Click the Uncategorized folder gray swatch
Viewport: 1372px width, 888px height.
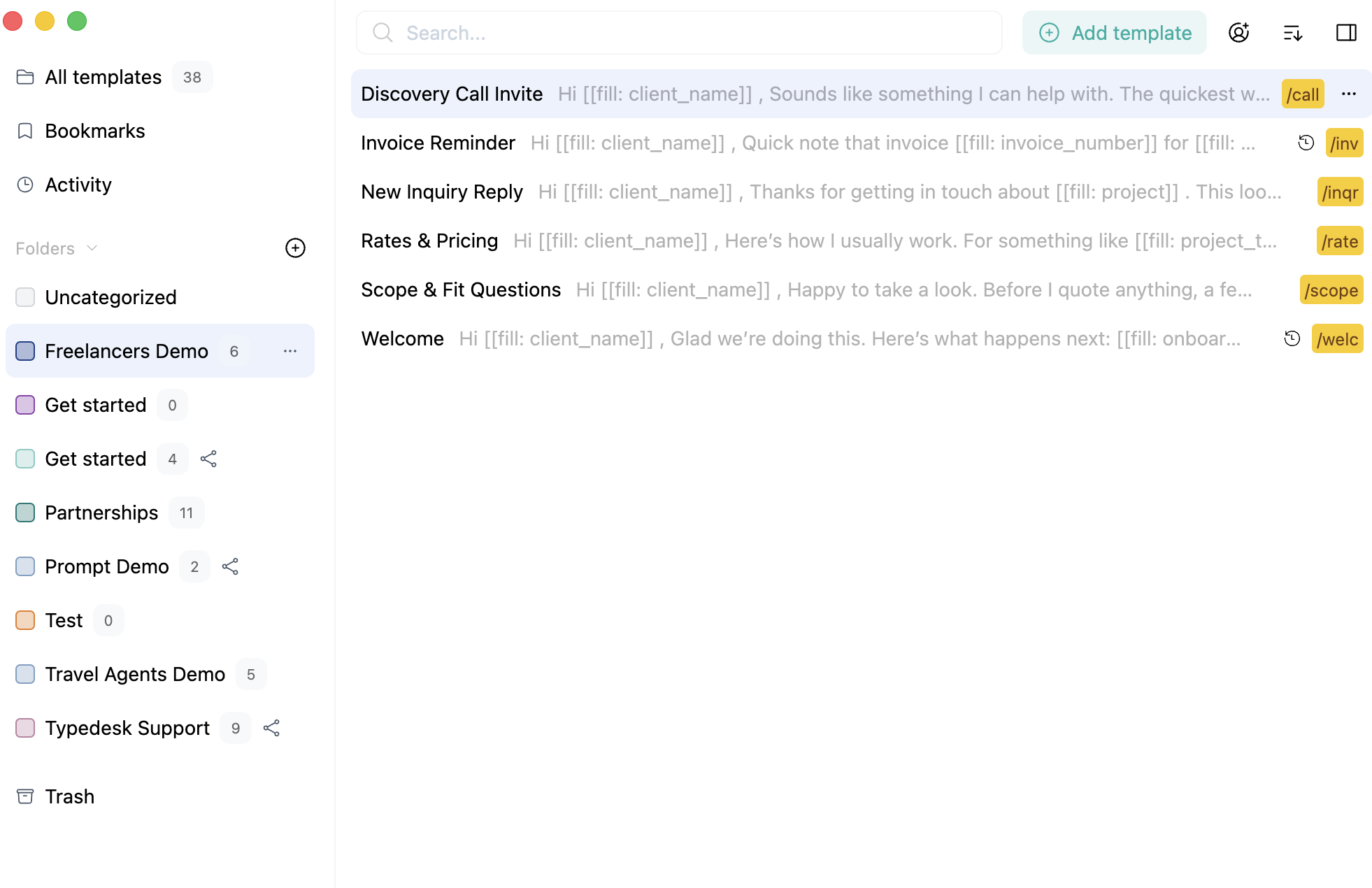click(x=25, y=297)
